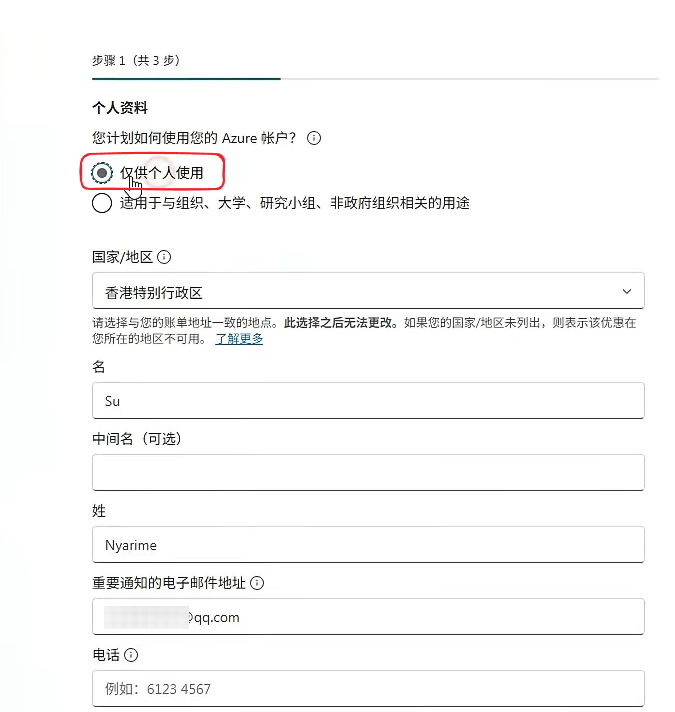Viewport: 675px width, 712px height.
Task: Show the info tooltip beside 电话
Action: point(131,656)
